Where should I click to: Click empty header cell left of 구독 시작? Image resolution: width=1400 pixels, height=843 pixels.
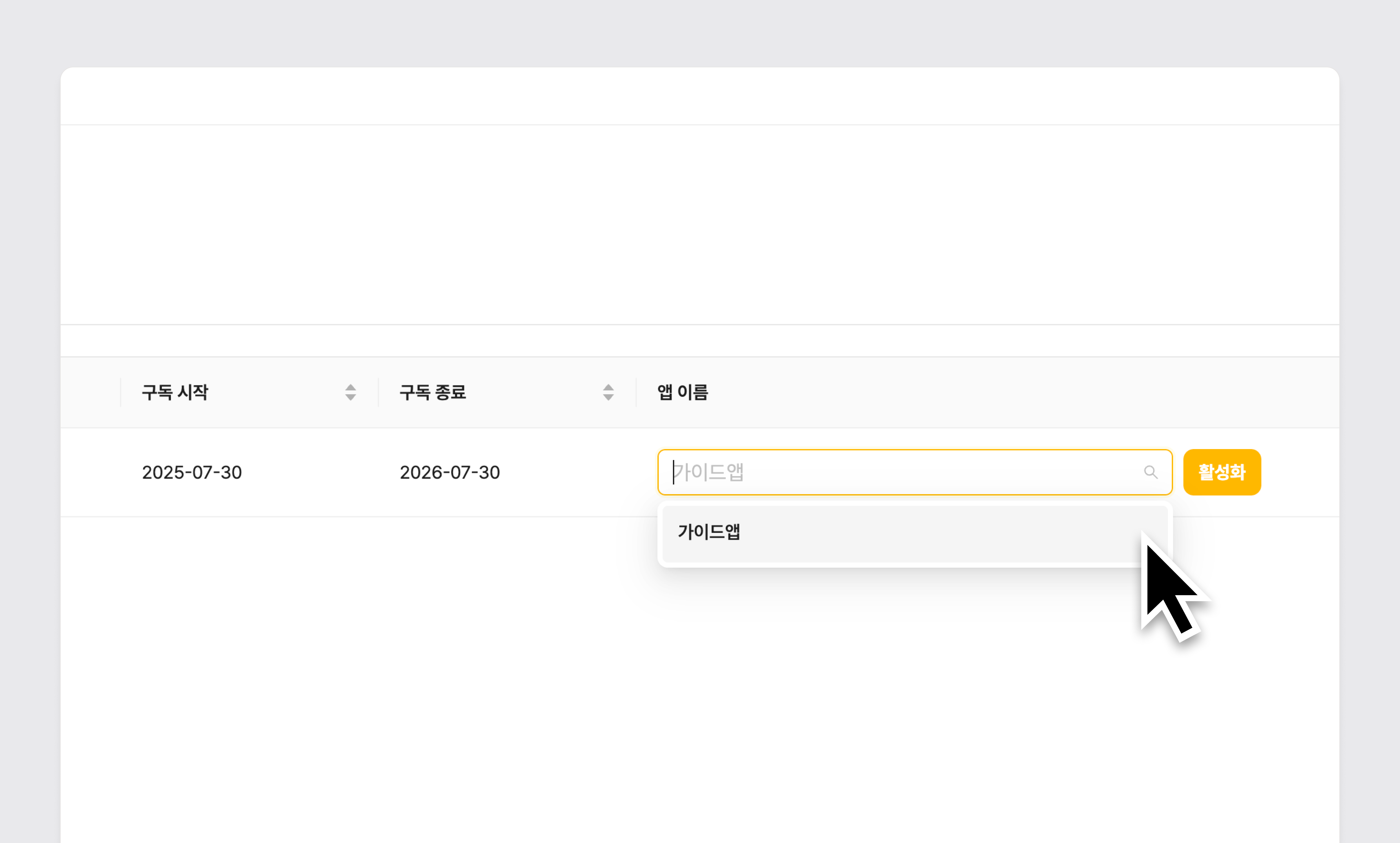click(91, 392)
